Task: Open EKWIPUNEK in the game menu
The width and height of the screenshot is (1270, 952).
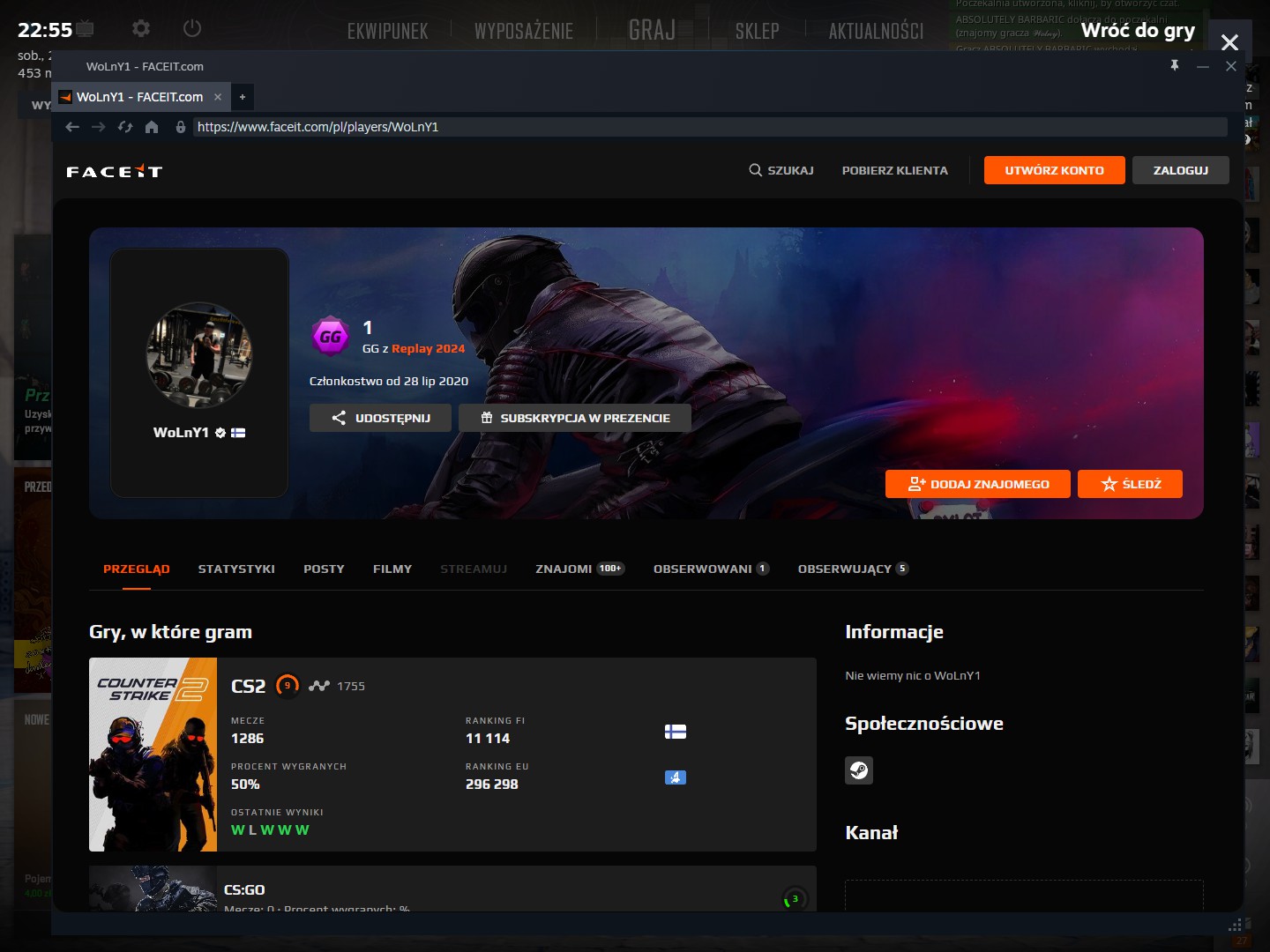Action: click(x=388, y=31)
